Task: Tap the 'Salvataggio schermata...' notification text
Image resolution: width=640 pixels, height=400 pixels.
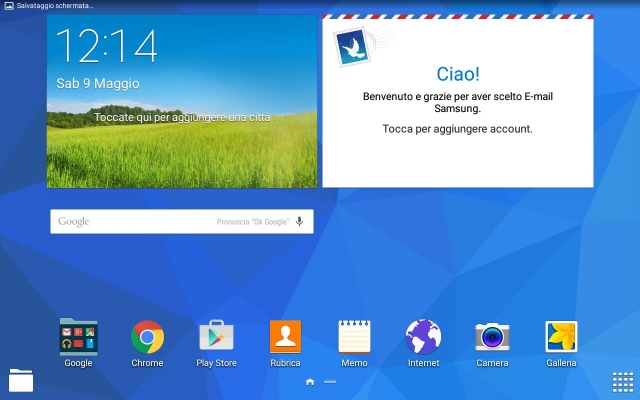Action: [55, 6]
